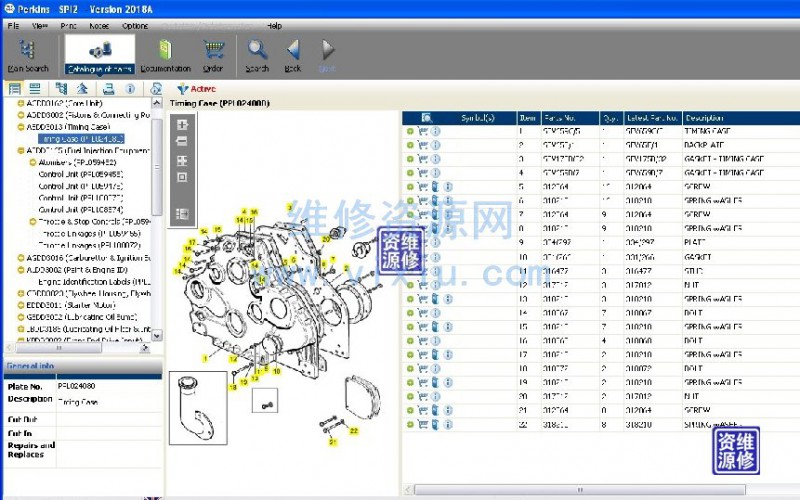Collapse the Fuel Injection Equipment node
The image size is (800, 500).
tap(21, 151)
